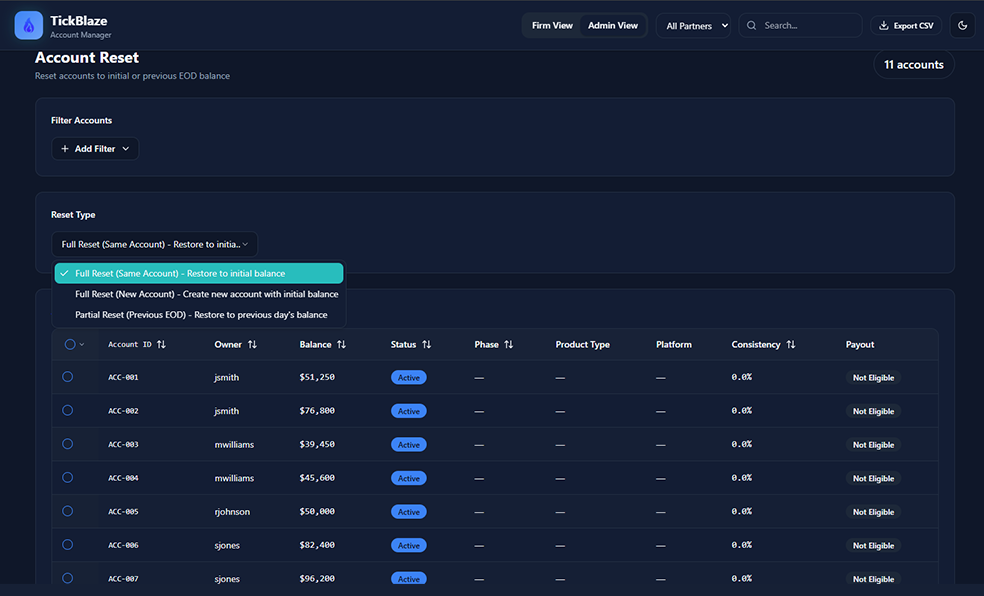Viewport: 984px width, 596px height.
Task: Click the TickBlaze flame logo icon
Action: 28,25
